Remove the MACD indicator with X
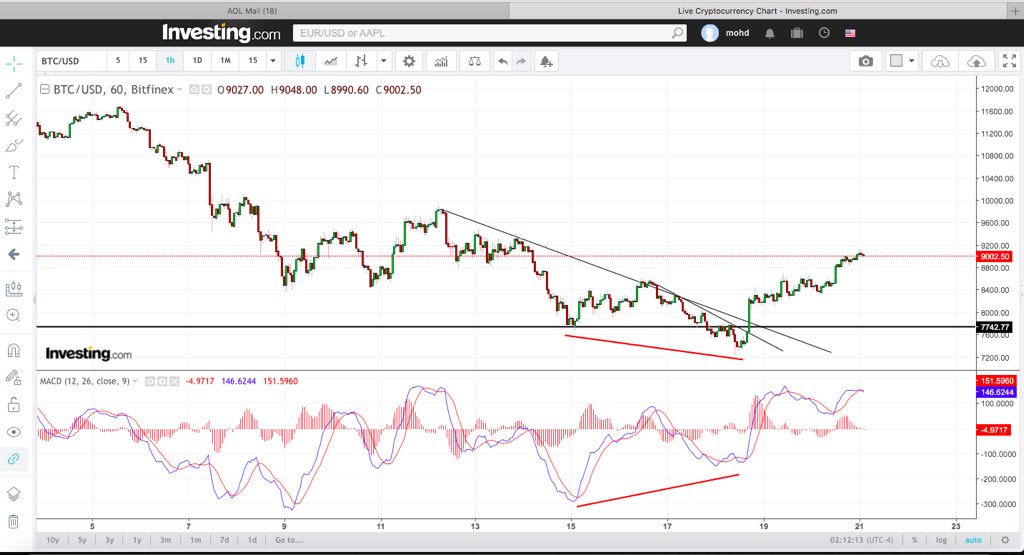 coord(174,381)
